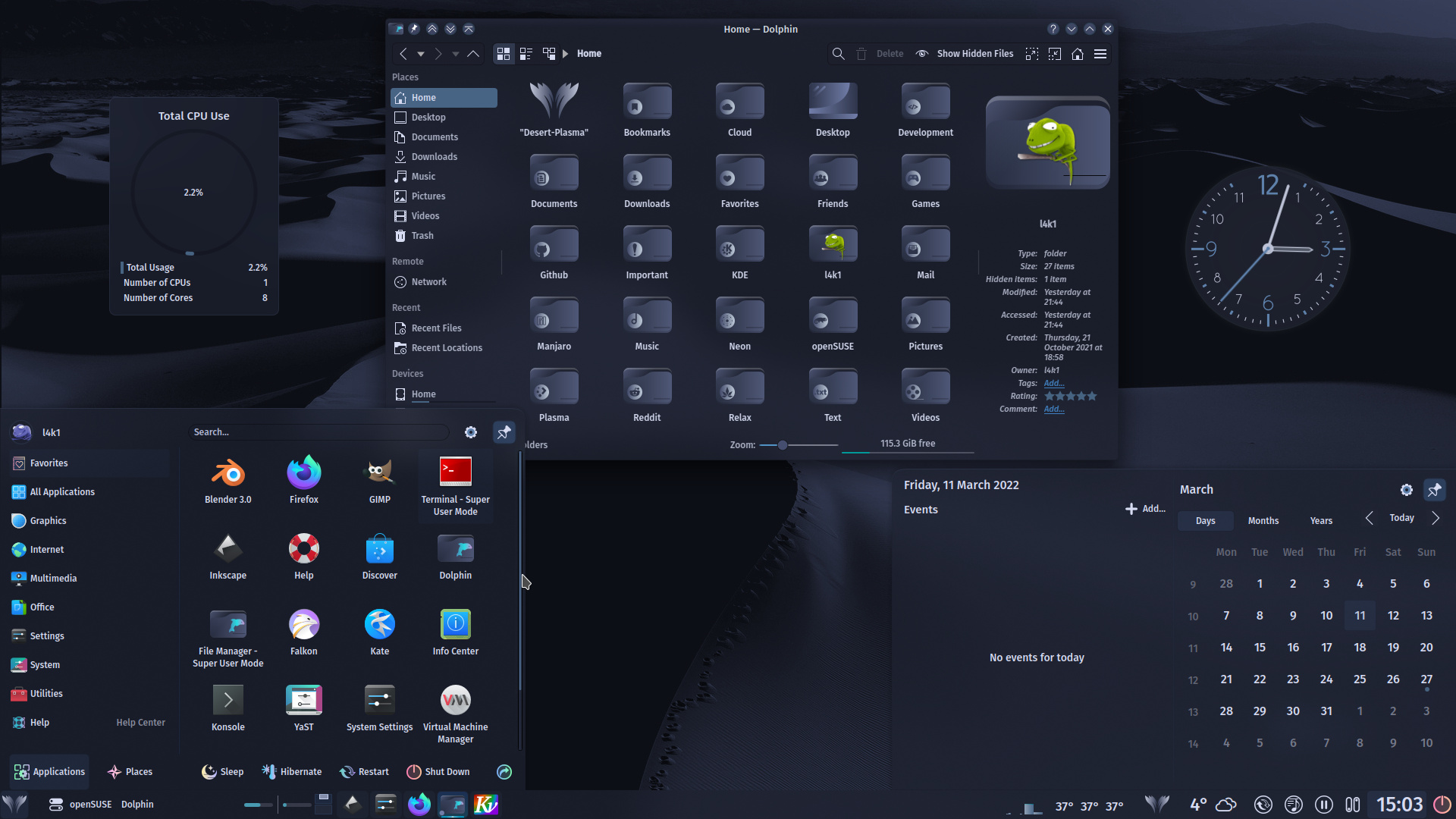Go up one folder level in Dolphin
Screen dimensions: 1456x819
point(473,54)
